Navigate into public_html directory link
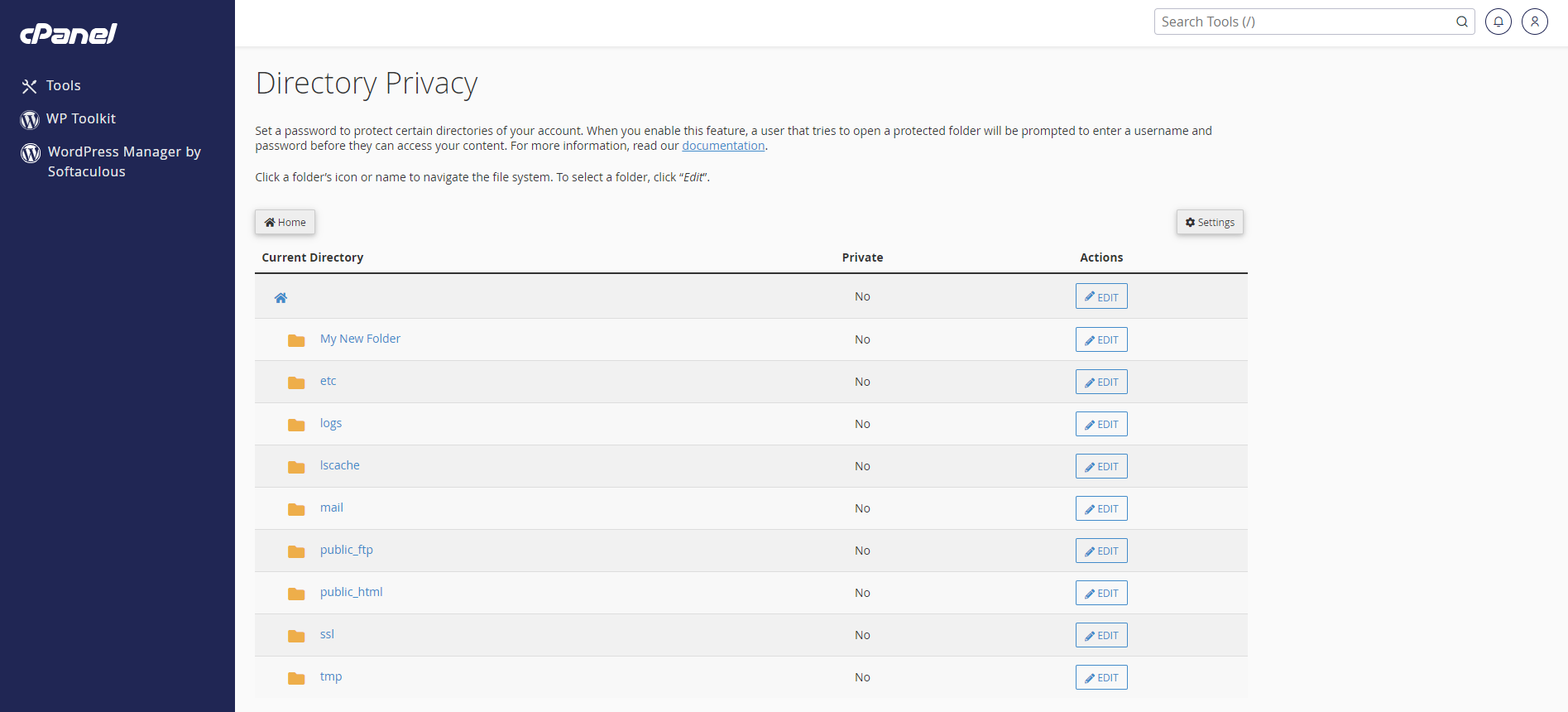The image size is (1568, 712). tap(352, 592)
